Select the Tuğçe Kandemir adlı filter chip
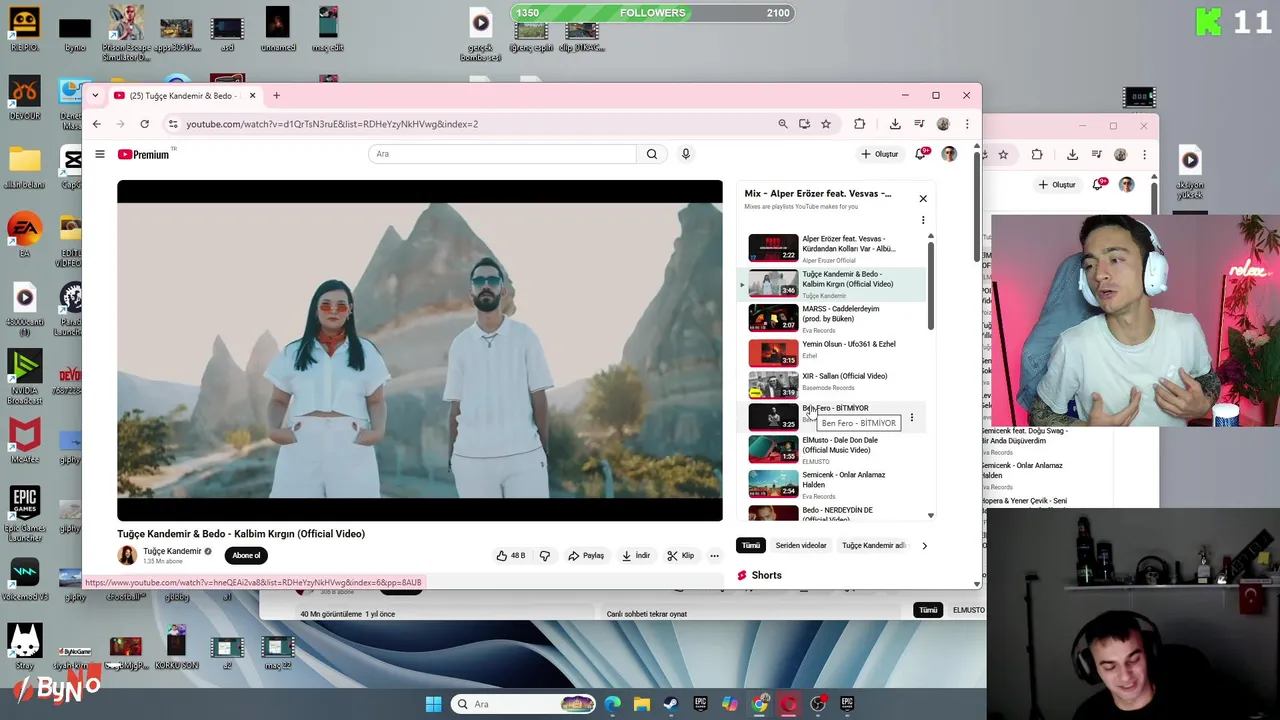The height and width of the screenshot is (720, 1280). [874, 545]
